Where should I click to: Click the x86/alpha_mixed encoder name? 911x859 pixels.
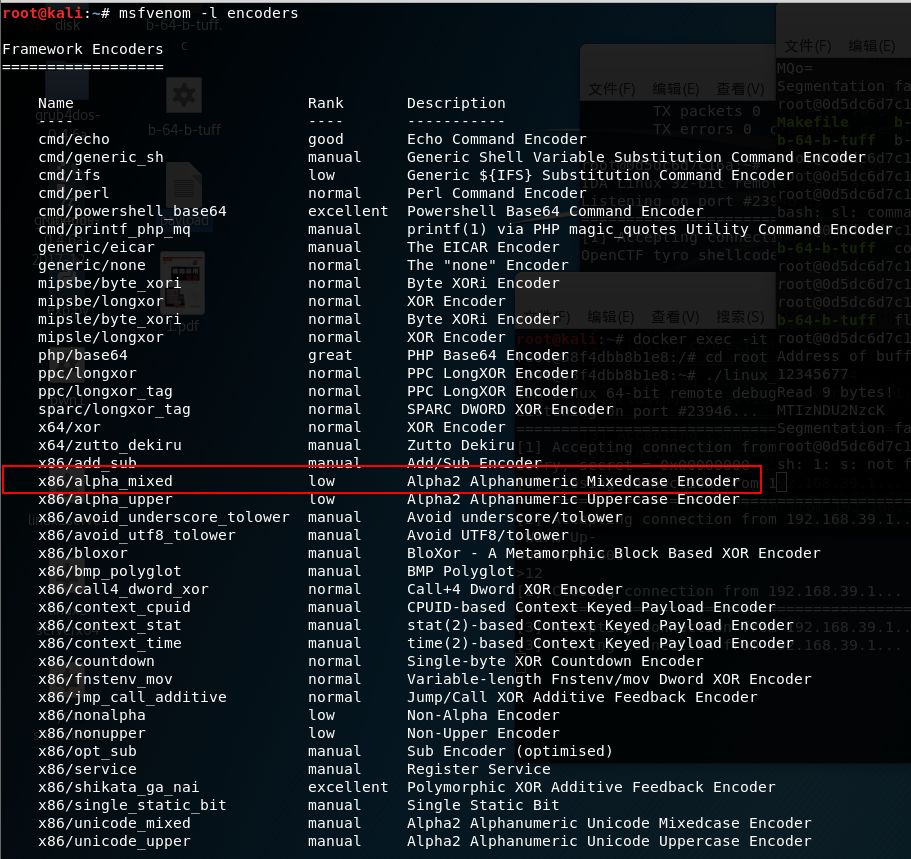[105, 481]
